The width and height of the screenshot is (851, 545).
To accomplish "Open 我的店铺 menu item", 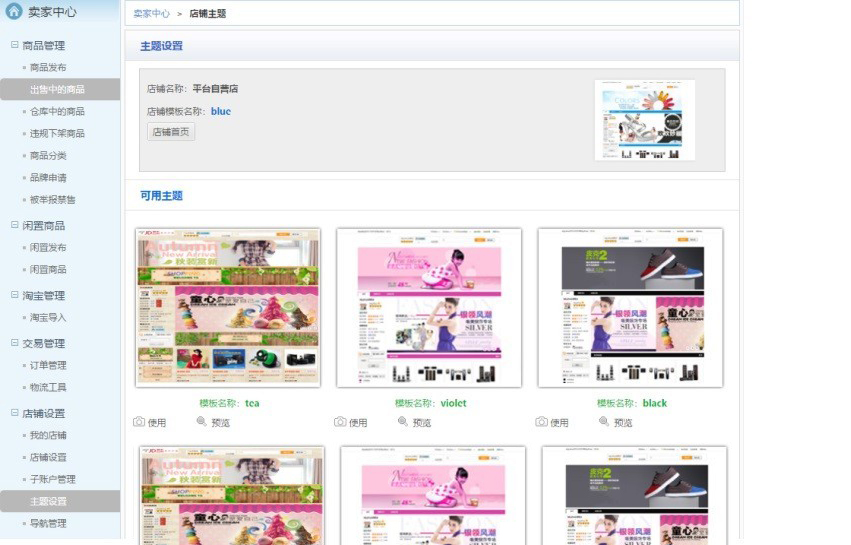I will [x=48, y=435].
